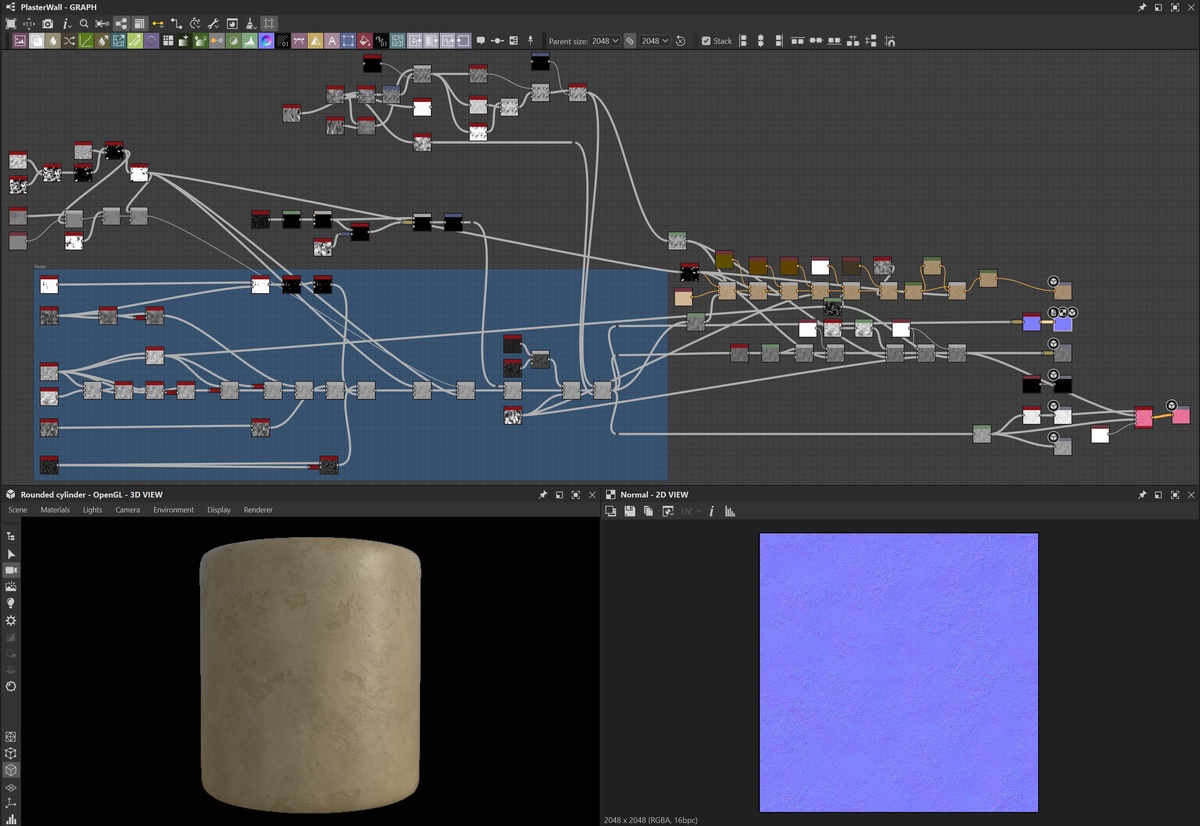Click the broom clean graph icon
Image resolution: width=1200 pixels, height=826 pixels.
[250, 23]
